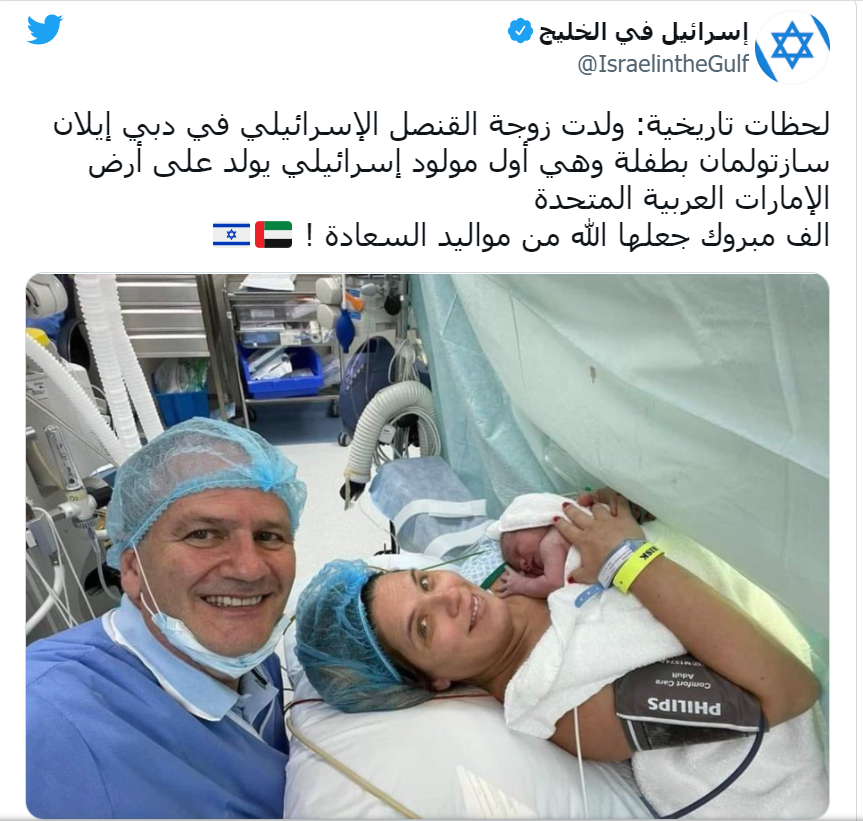The width and height of the screenshot is (863, 821).
Task: Click the Israel flag emoji in tweet
Action: (231, 235)
